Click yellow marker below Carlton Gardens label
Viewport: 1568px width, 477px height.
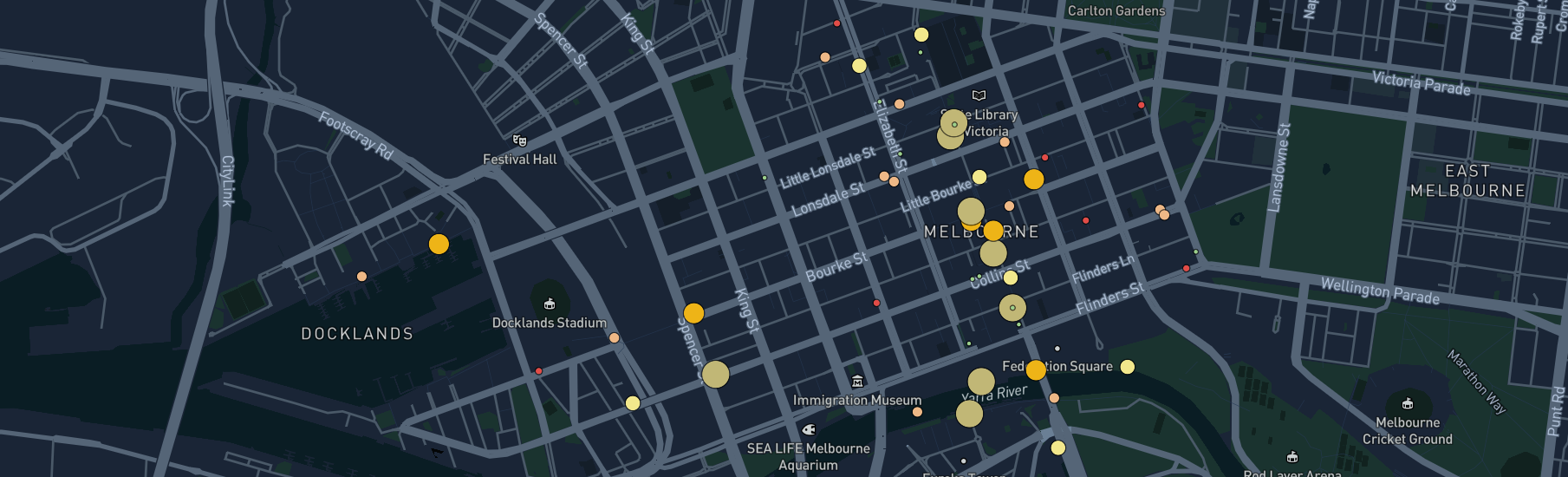click(921, 35)
